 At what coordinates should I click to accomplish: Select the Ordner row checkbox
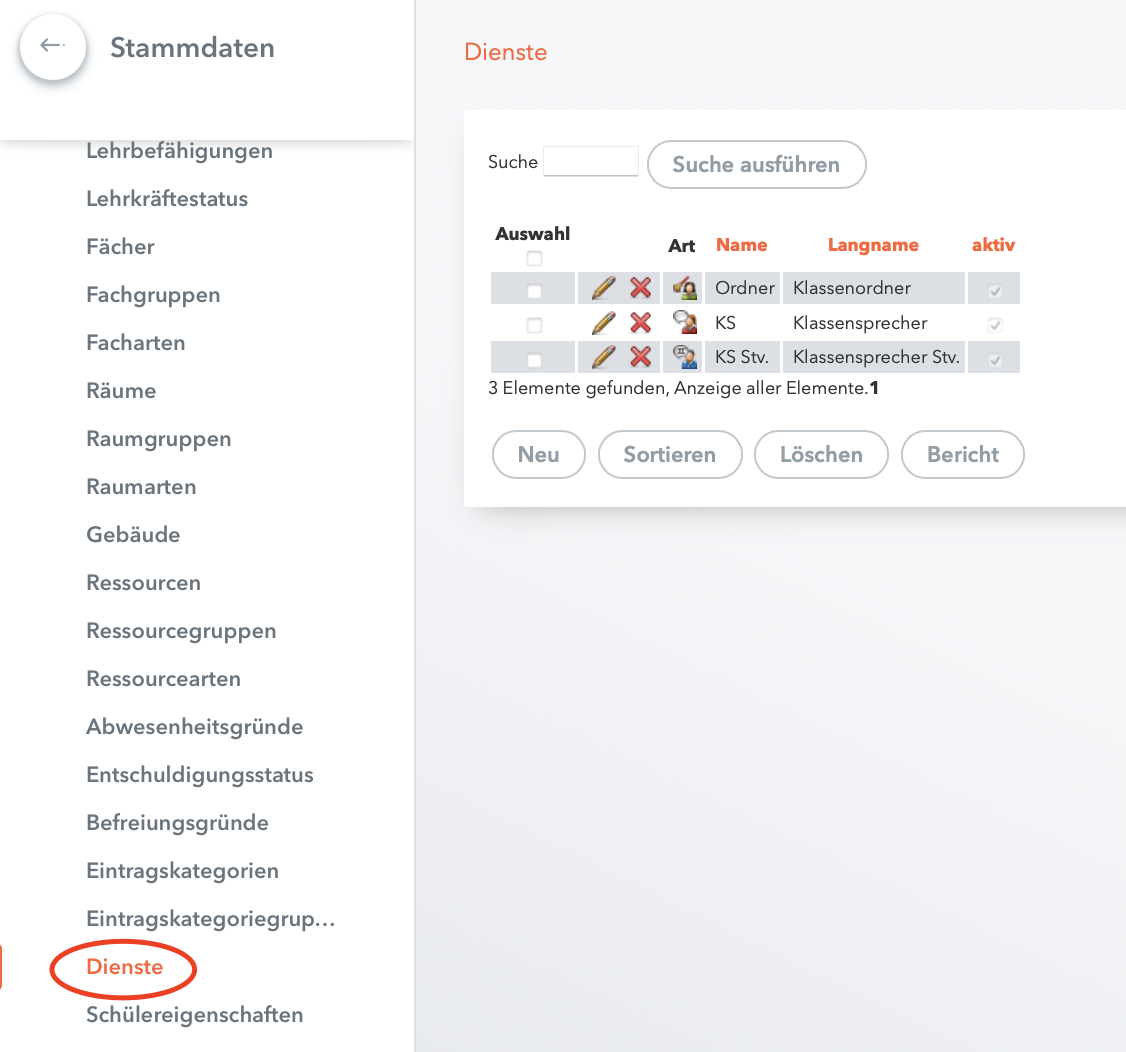pyautogui.click(x=534, y=292)
